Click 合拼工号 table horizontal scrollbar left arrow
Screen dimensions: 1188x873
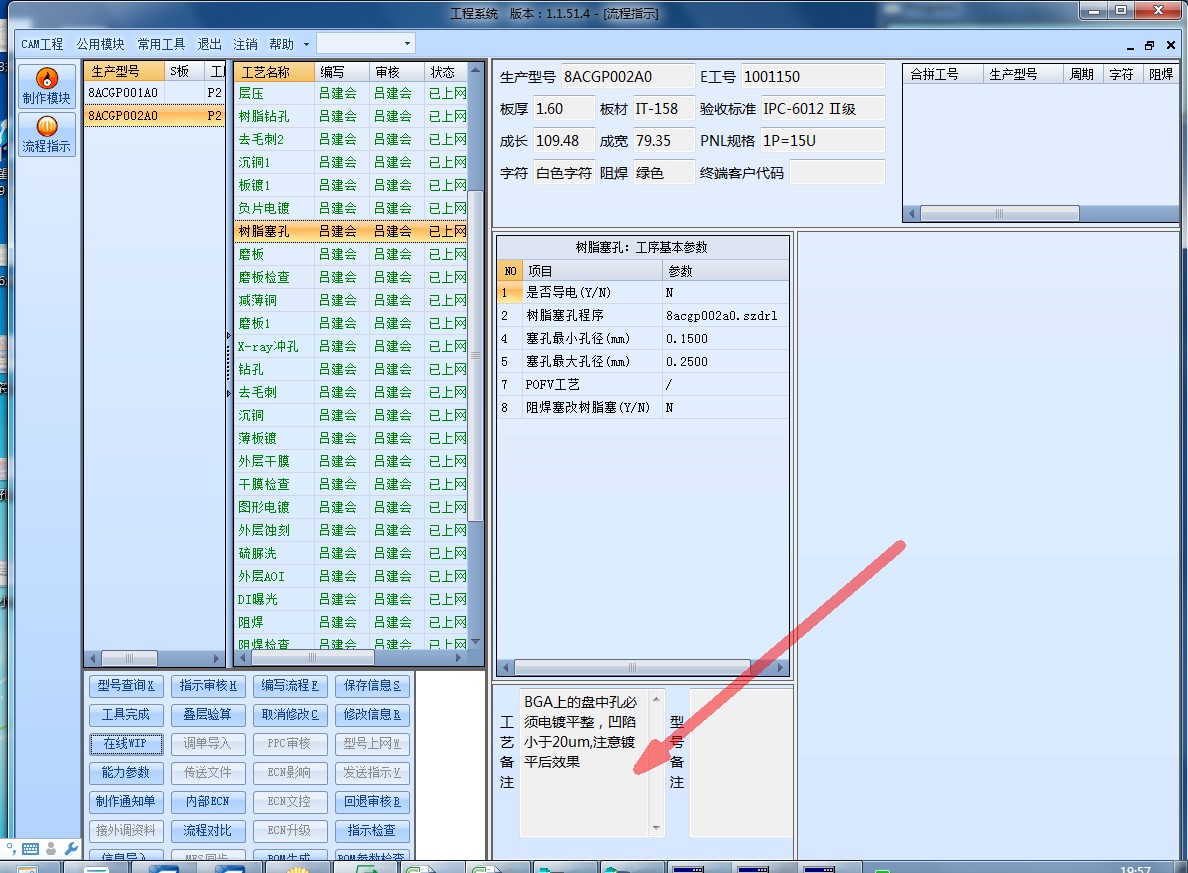[x=912, y=214]
